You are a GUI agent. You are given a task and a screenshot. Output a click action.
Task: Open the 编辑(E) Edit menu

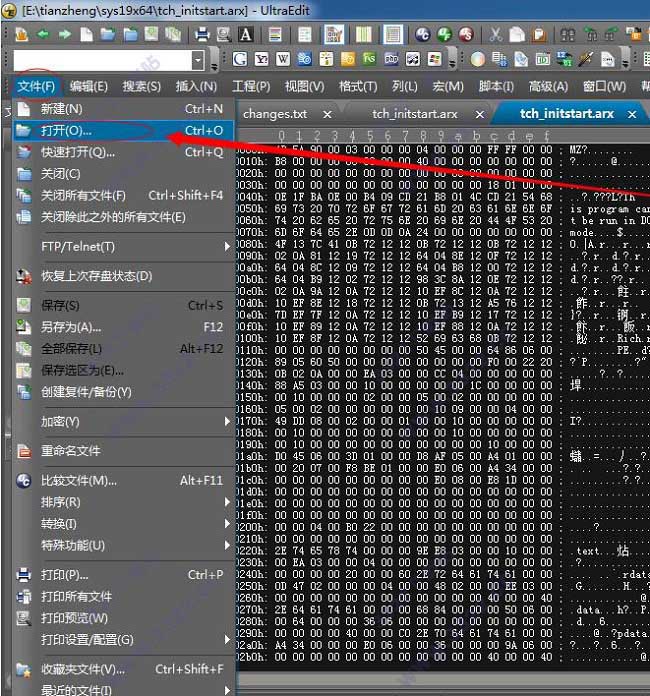89,87
